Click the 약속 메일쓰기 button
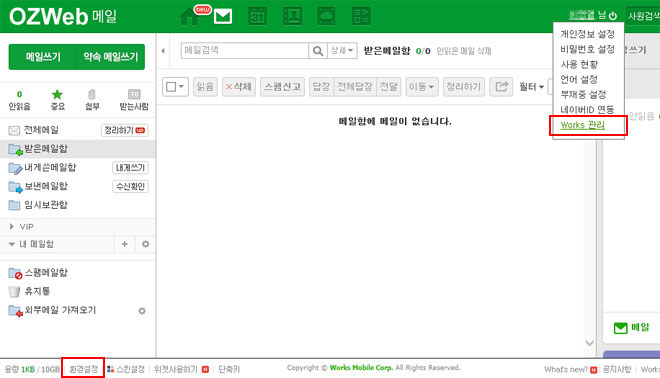Image resolution: width=660 pixels, height=378 pixels. click(x=111, y=57)
